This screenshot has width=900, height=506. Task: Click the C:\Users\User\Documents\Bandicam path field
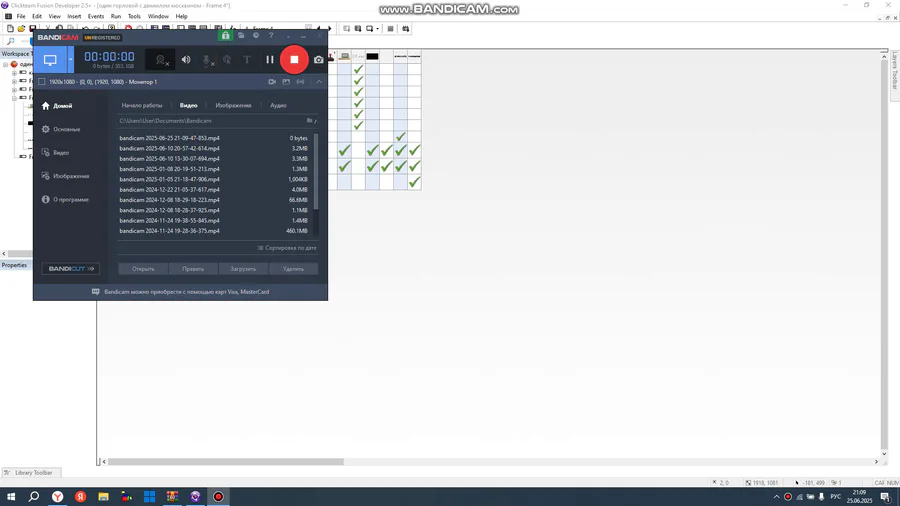click(x=211, y=121)
